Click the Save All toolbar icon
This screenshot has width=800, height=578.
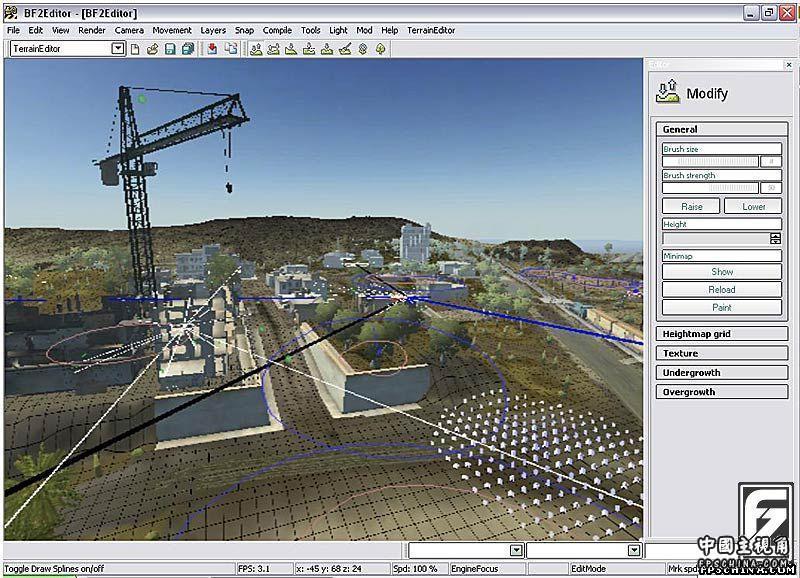[188, 49]
